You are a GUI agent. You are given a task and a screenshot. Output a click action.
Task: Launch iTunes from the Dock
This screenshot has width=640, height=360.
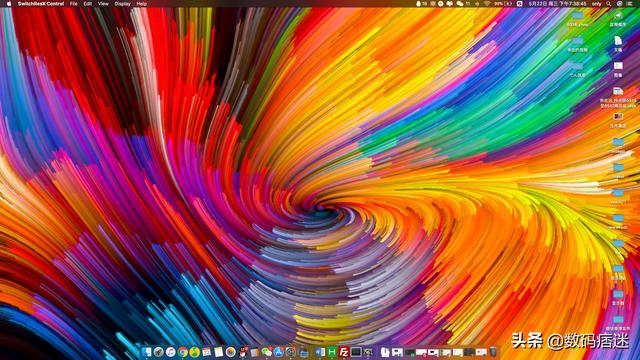pos(171,352)
